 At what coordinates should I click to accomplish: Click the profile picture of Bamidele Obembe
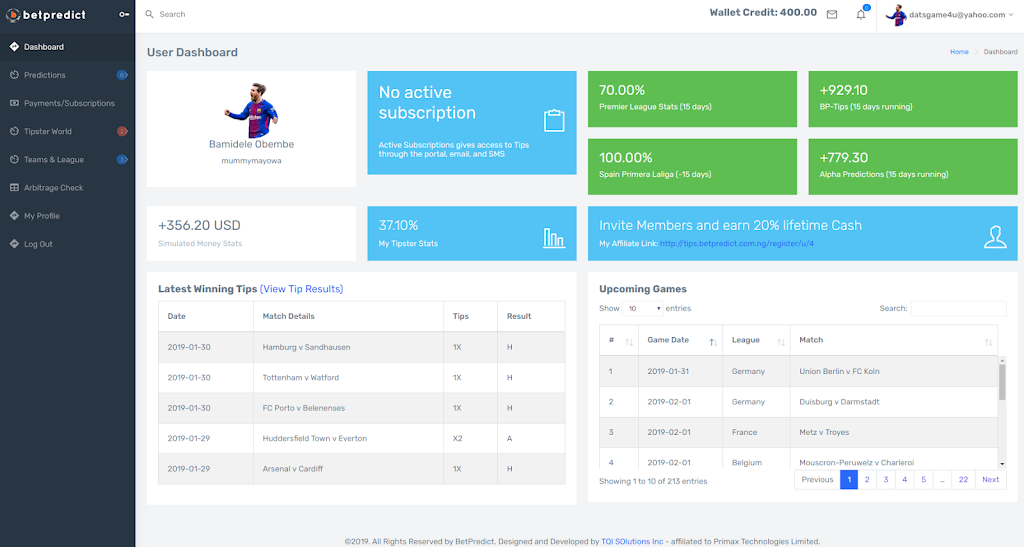pyautogui.click(x=251, y=110)
